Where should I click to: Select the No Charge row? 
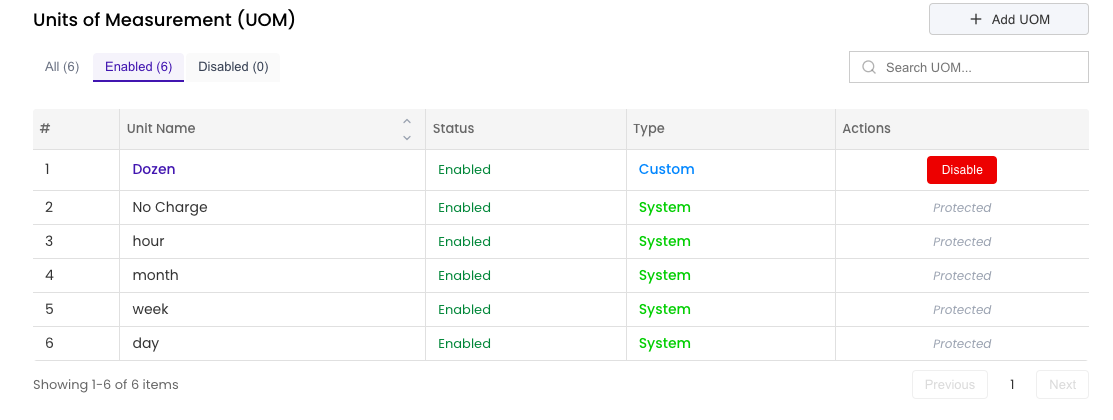point(170,208)
